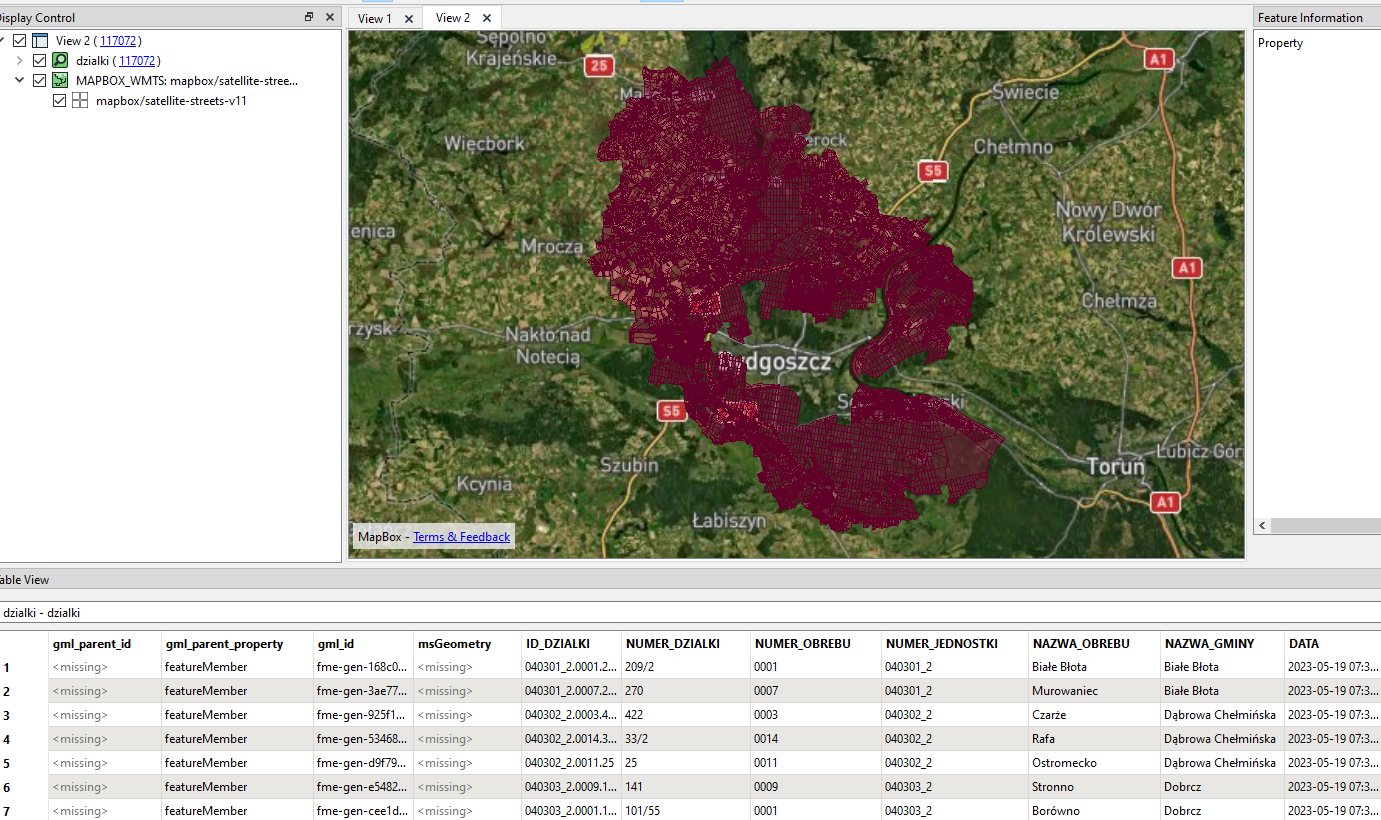The height and width of the screenshot is (820, 1381).
Task: Click the Ostromecko cell
Action: [x=1095, y=763]
